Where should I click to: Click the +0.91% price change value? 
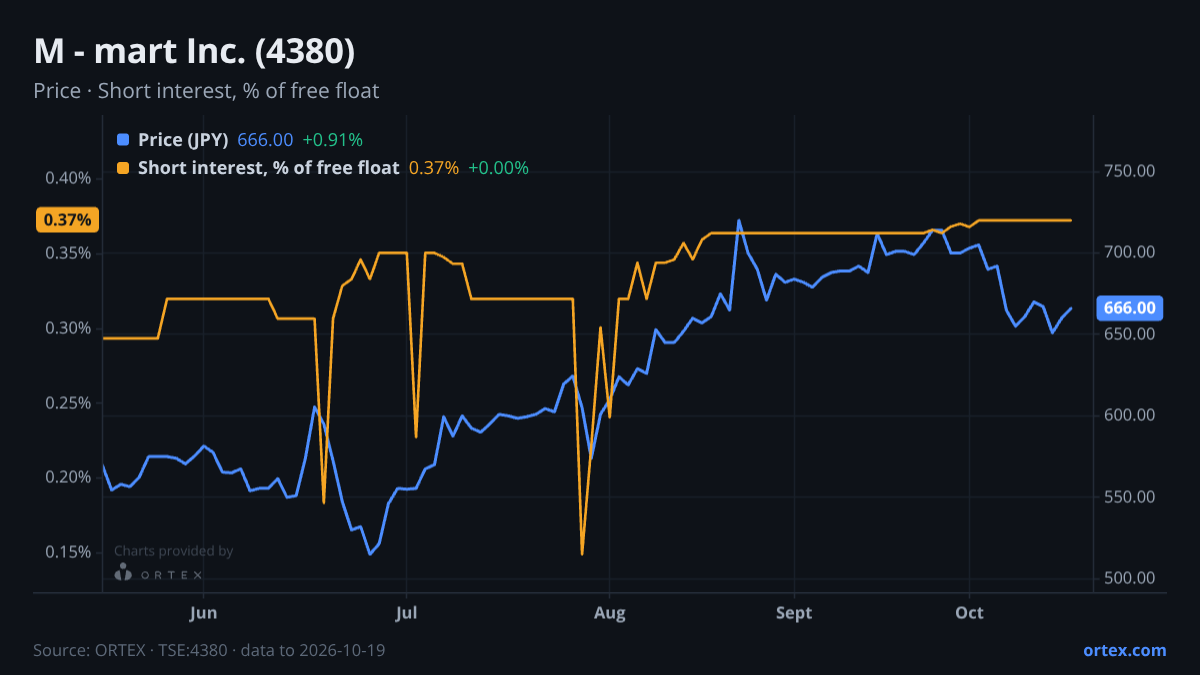(332, 140)
